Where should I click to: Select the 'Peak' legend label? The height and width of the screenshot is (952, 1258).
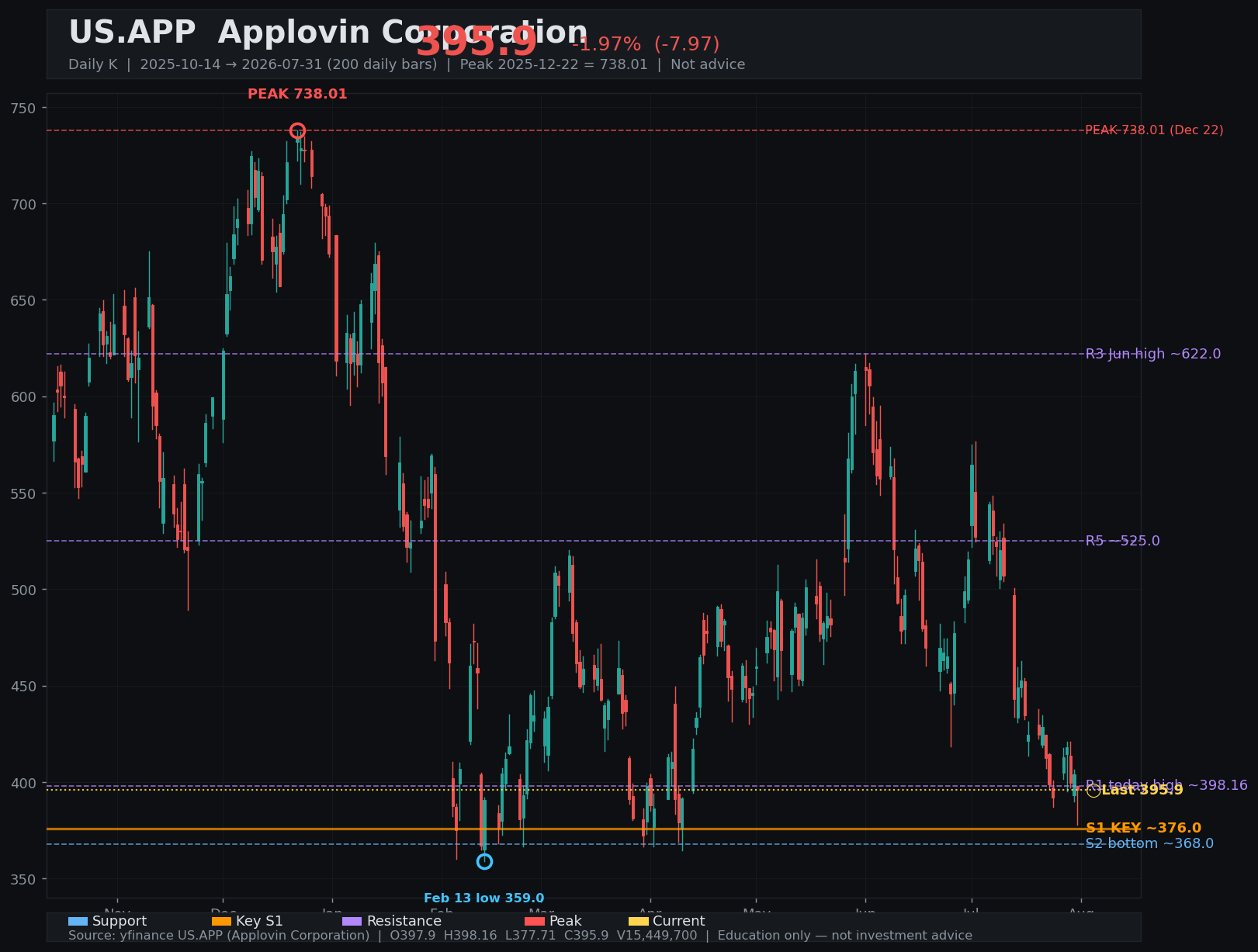[x=566, y=922]
